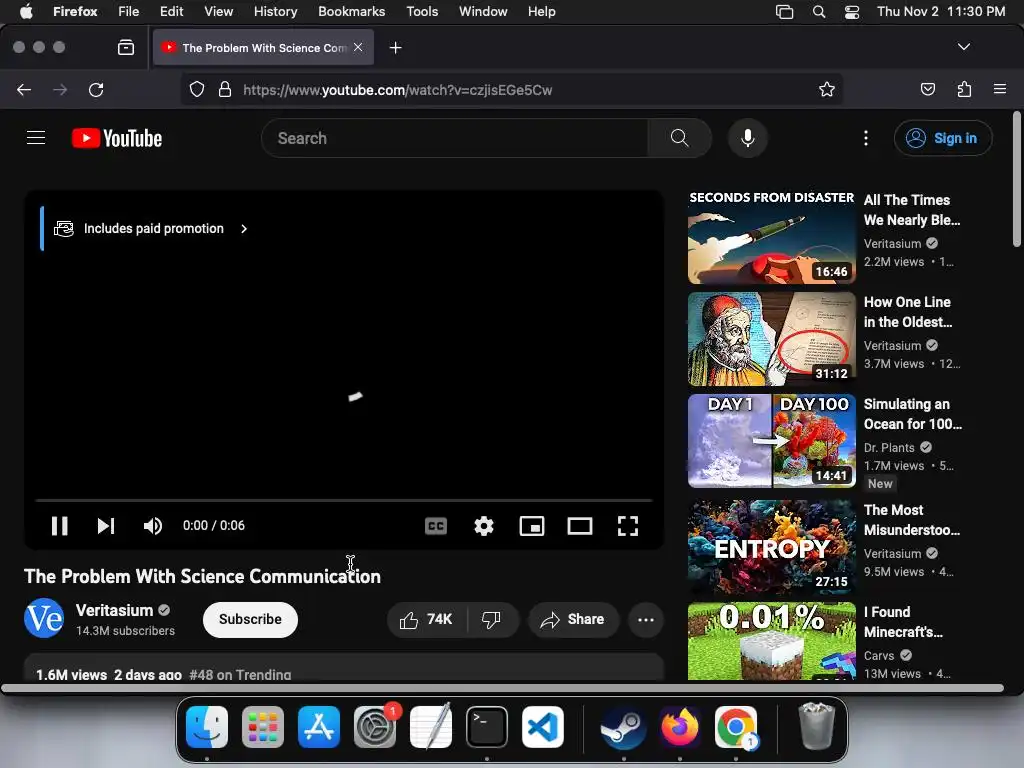Image resolution: width=1024 pixels, height=768 pixels.
Task: Open Control Center in menu bar
Action: (x=852, y=12)
